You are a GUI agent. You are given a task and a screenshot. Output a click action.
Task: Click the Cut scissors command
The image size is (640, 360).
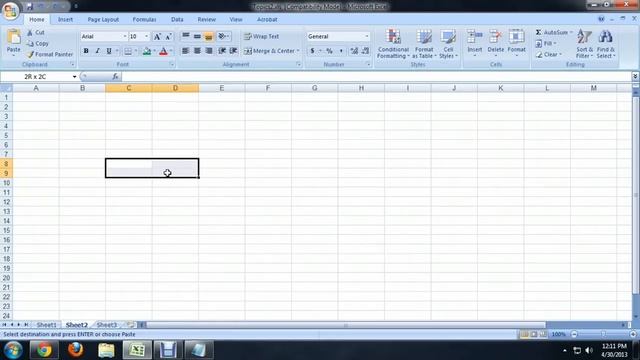36,32
